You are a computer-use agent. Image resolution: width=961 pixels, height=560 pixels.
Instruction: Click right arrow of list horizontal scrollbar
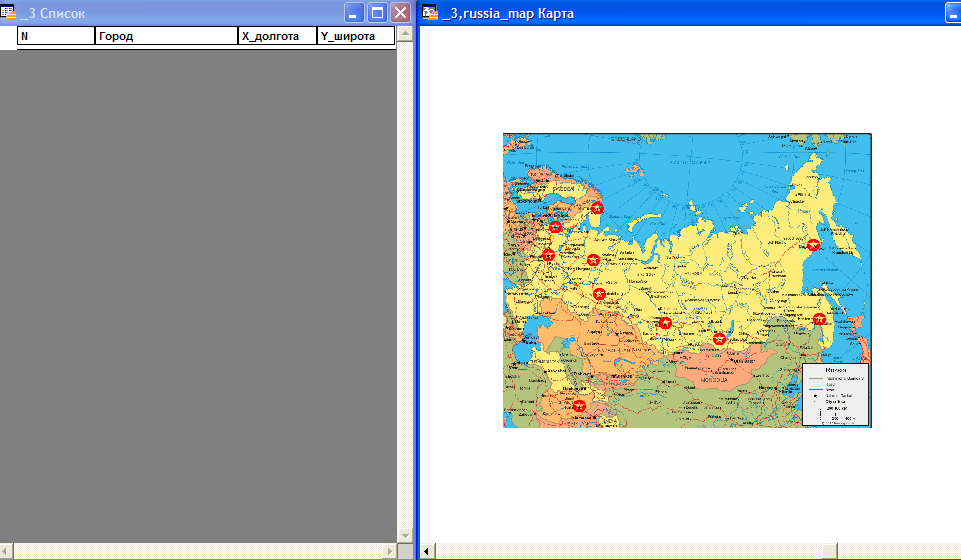coord(389,551)
